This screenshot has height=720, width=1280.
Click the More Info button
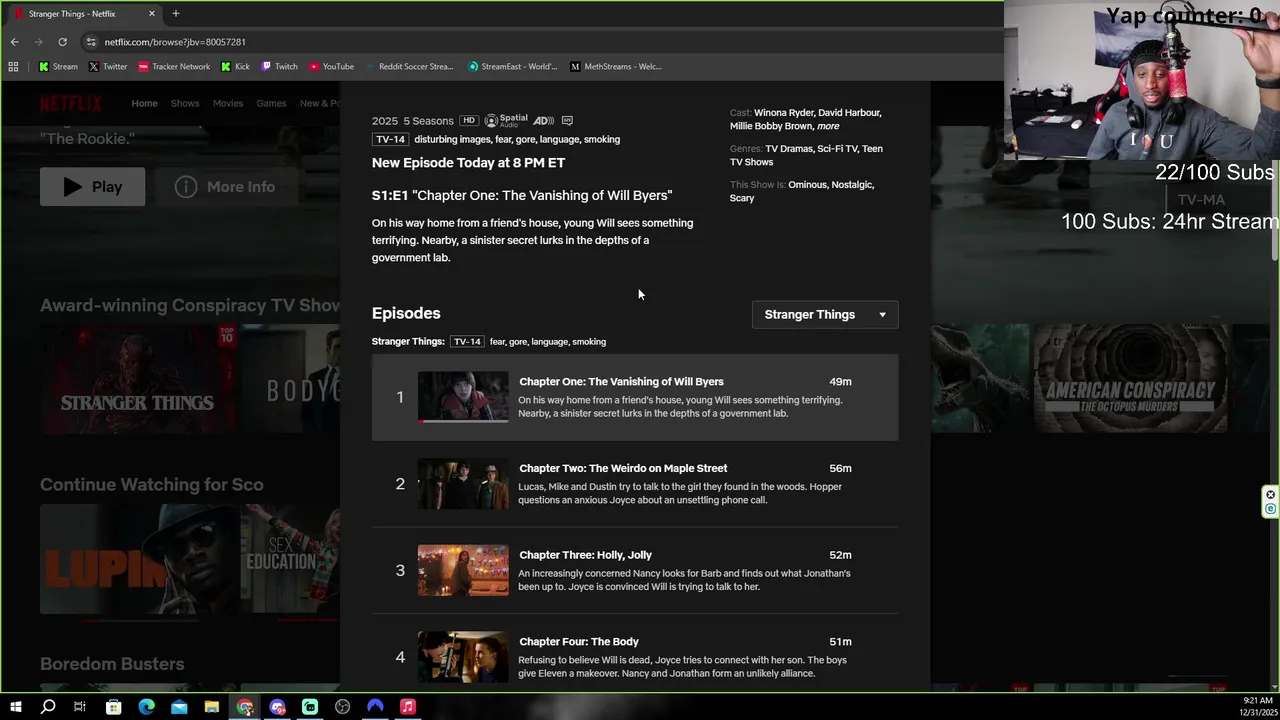pos(226,187)
